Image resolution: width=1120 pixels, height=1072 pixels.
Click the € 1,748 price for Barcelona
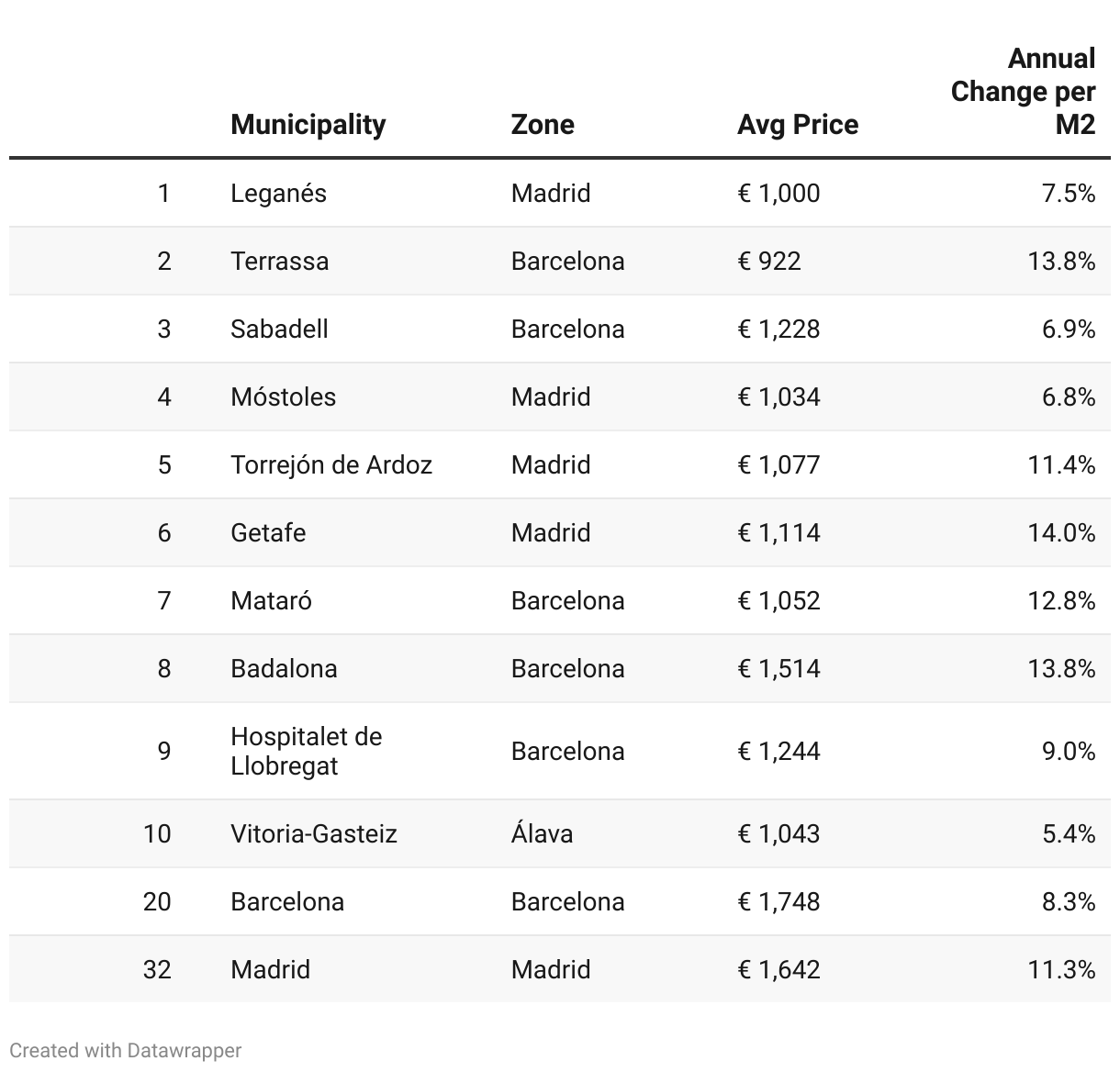coord(778,902)
